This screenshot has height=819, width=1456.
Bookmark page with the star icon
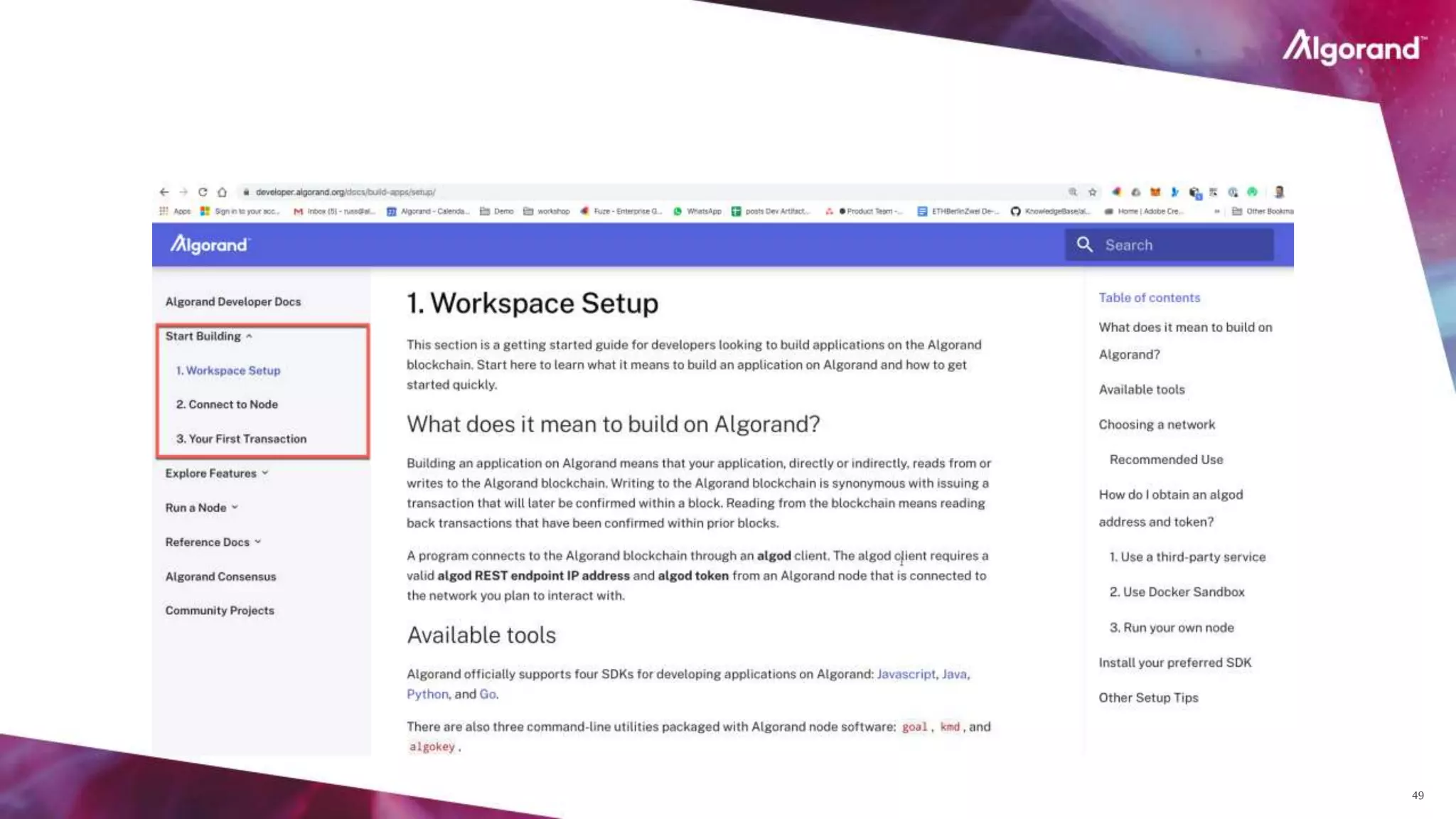[x=1093, y=192]
